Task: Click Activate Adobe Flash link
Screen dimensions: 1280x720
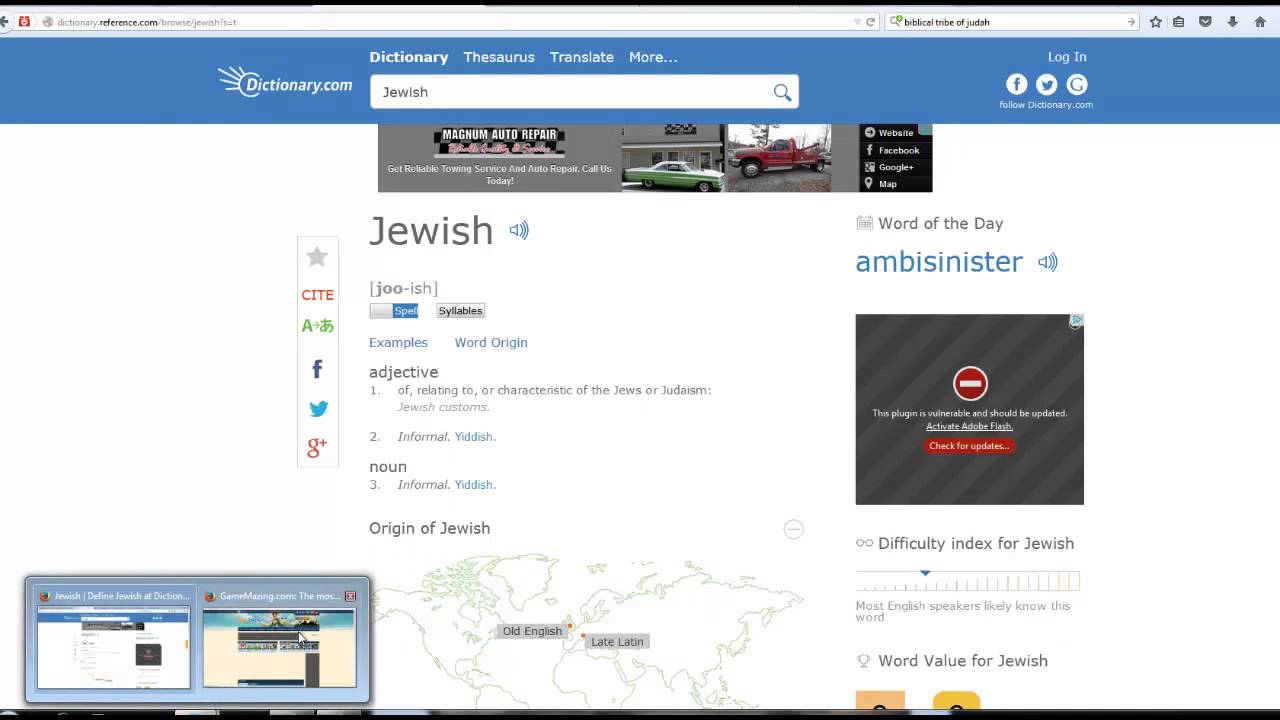Action: click(x=969, y=426)
